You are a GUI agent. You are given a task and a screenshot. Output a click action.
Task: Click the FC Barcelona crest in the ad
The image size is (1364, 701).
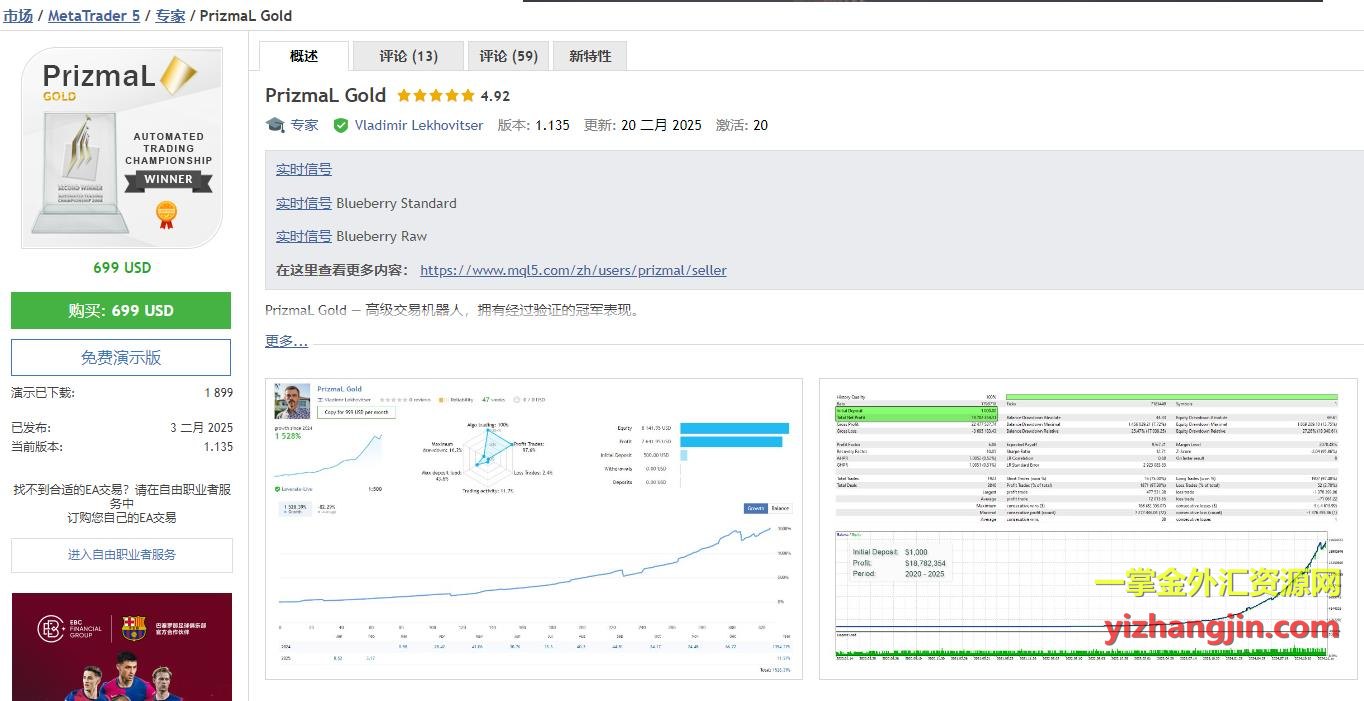pos(133,628)
